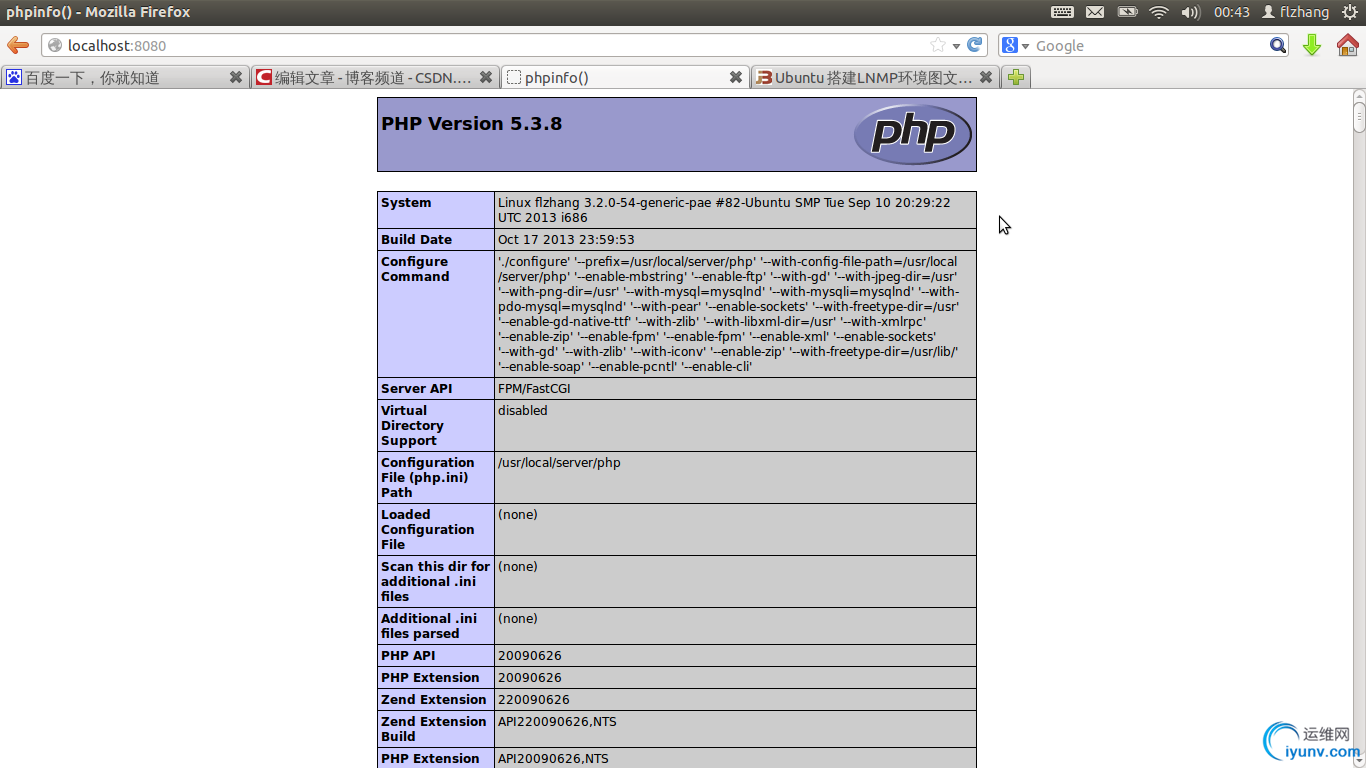Go back using the orange back arrow
This screenshot has width=1366, height=768.
tap(18, 45)
